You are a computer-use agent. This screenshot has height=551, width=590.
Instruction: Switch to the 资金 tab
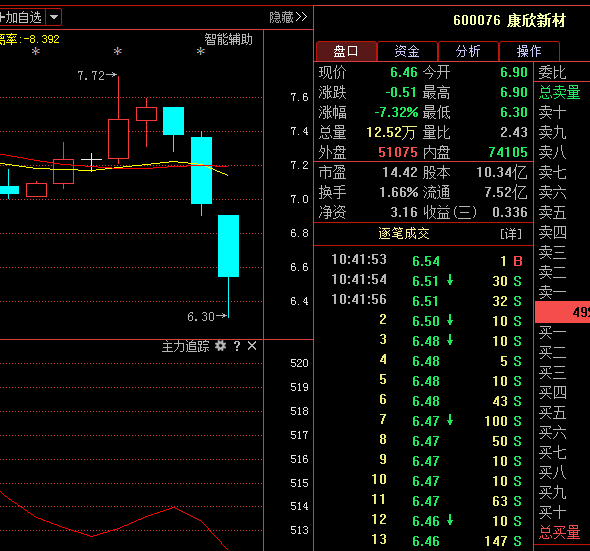pos(407,51)
